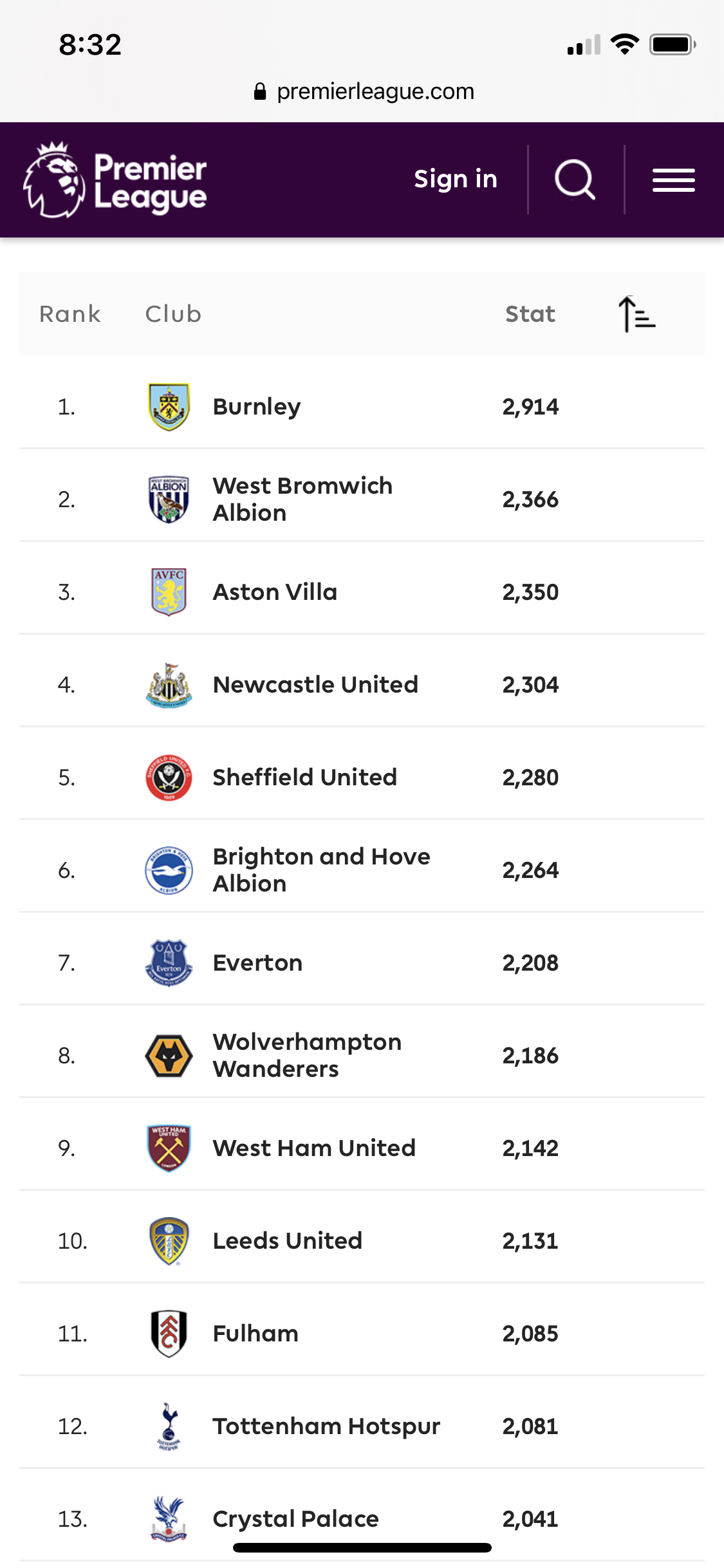Toggle the stat sort order arrow
The image size is (724, 1568).
[636, 314]
